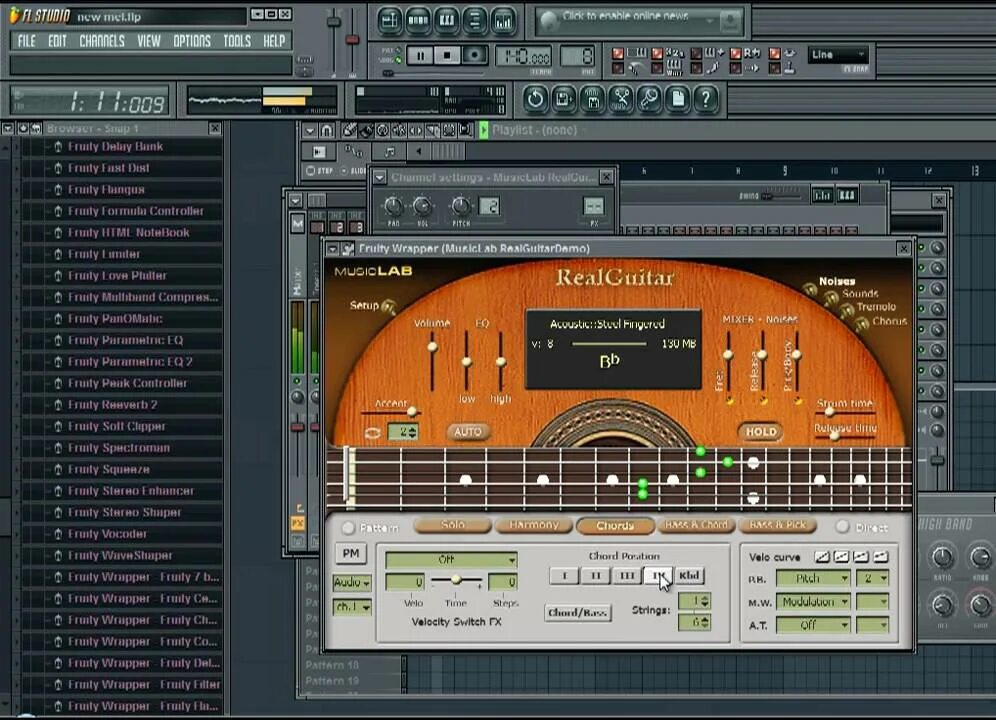Open the Line snap dropdown
The width and height of the screenshot is (996, 720).
click(x=838, y=55)
